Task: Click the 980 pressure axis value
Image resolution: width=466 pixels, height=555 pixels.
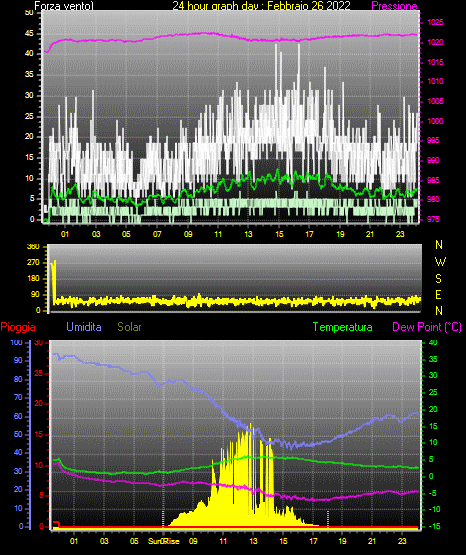Action: click(x=433, y=200)
